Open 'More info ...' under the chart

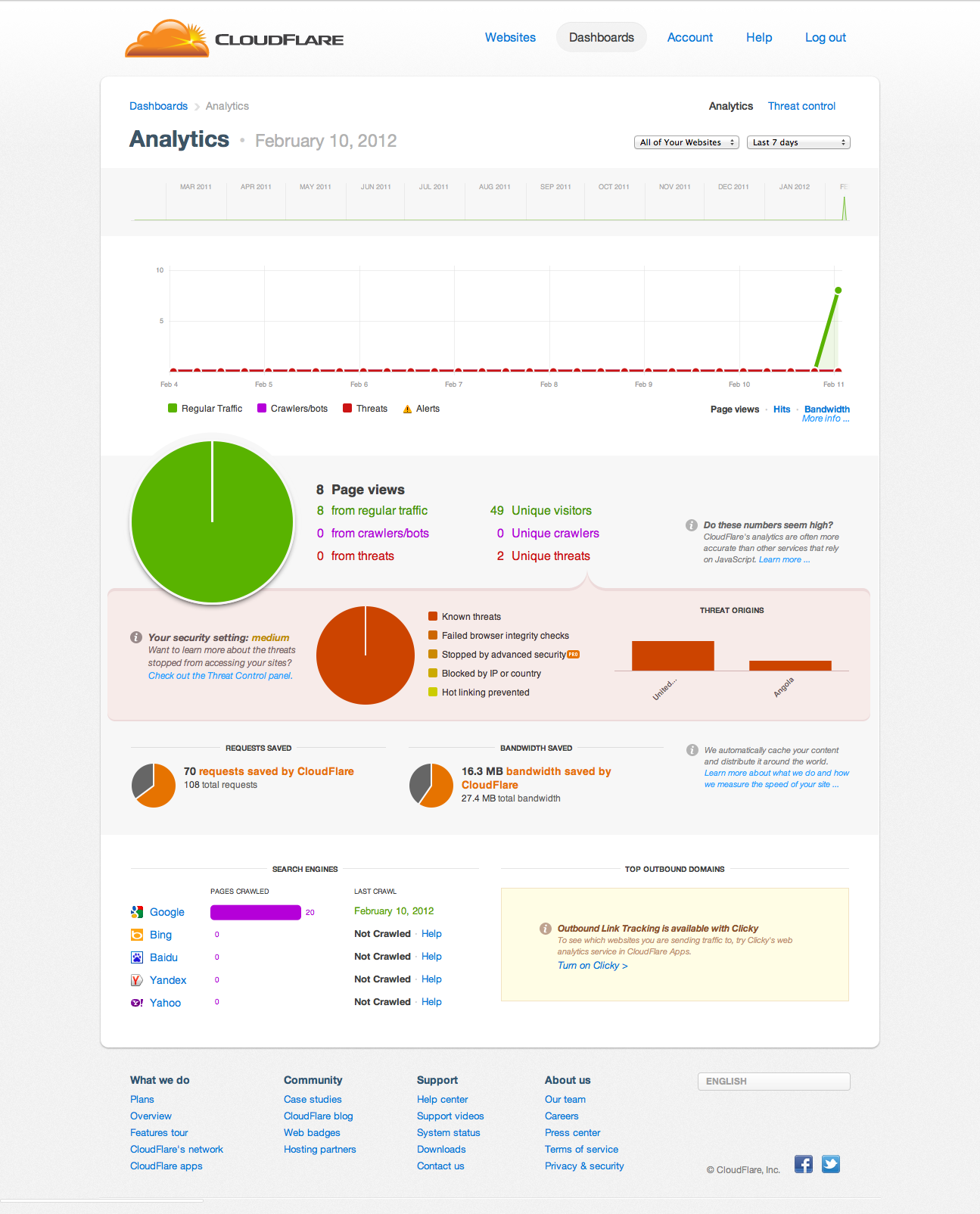coord(826,419)
